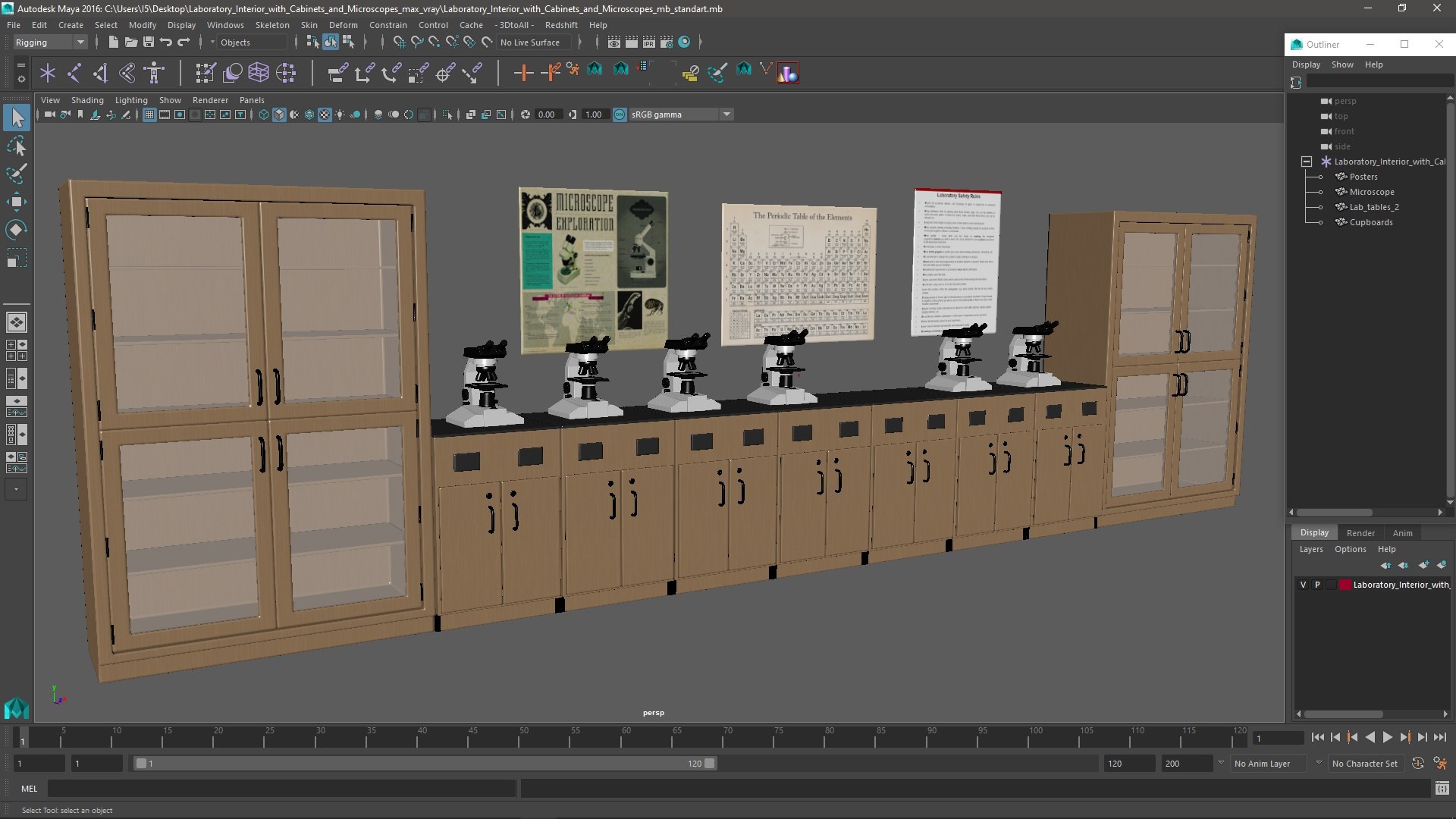Screen dimensions: 1456x819
Task: Open the Objects selection mask dropdown
Action: (250, 42)
